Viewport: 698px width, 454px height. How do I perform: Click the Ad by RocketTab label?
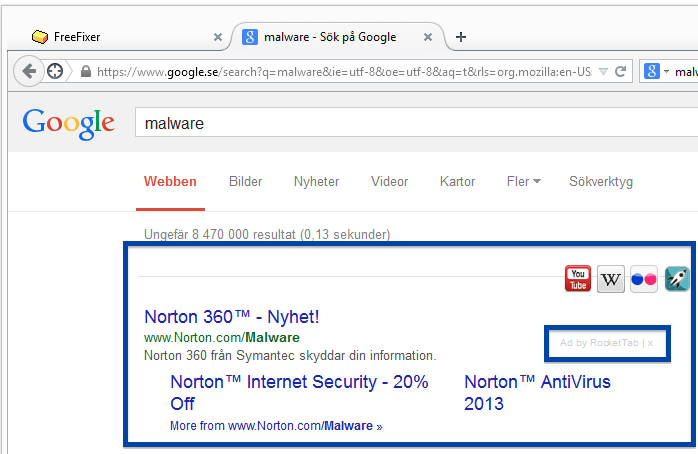pyautogui.click(x=599, y=343)
